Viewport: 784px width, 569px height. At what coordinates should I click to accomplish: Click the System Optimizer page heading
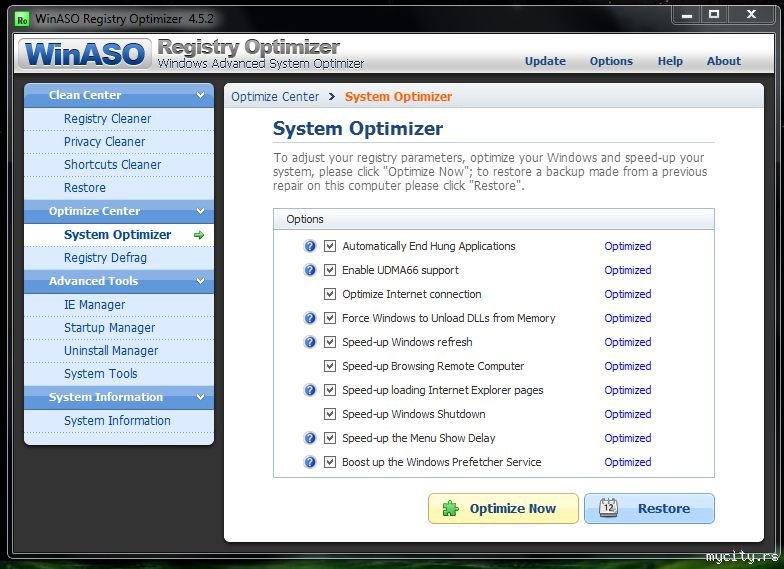point(358,128)
